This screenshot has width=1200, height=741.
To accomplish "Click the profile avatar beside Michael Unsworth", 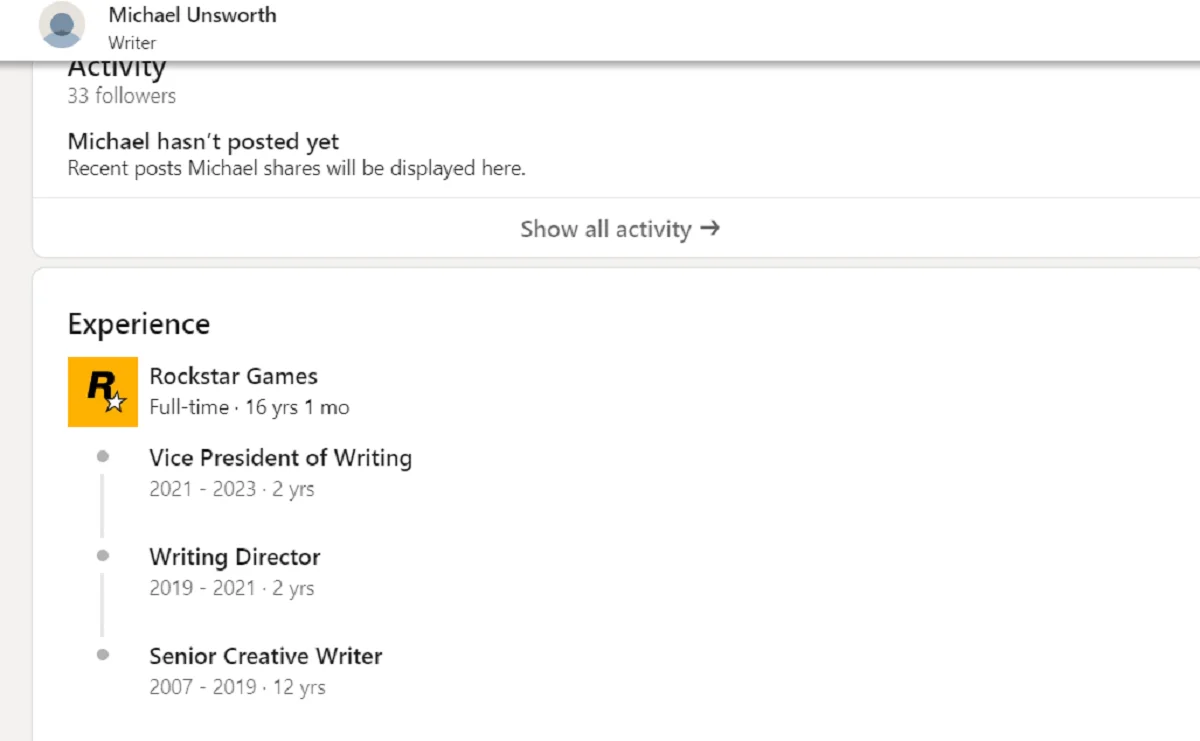I will (62, 25).
